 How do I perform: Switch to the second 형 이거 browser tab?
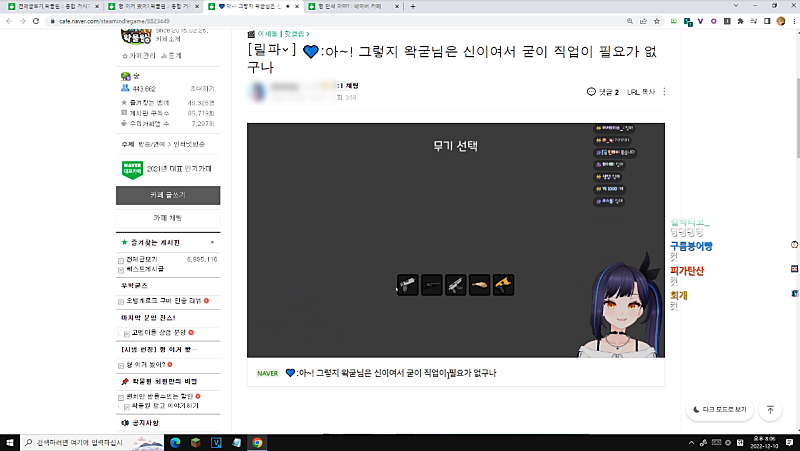pos(154,6)
